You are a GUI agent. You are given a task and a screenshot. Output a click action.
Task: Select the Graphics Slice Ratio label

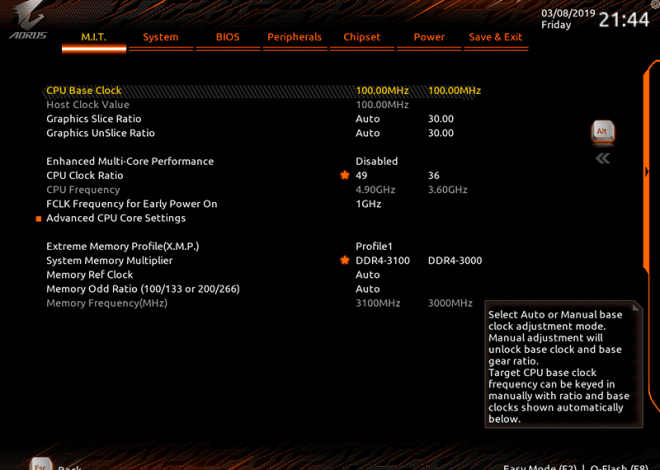click(x=93, y=119)
